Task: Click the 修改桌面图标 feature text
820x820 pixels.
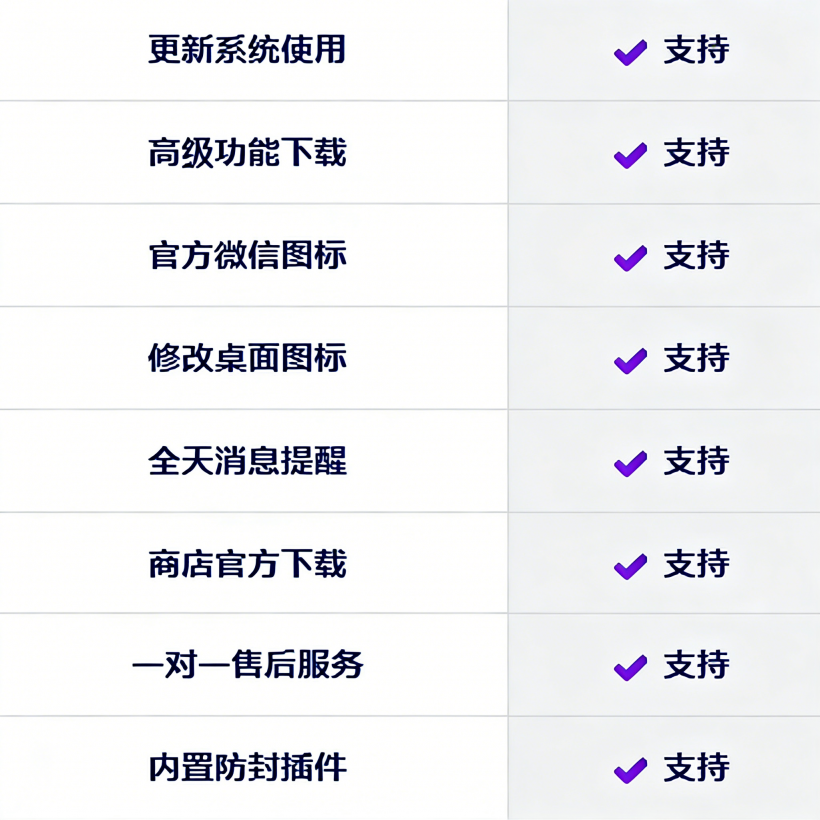Action: click(x=247, y=359)
